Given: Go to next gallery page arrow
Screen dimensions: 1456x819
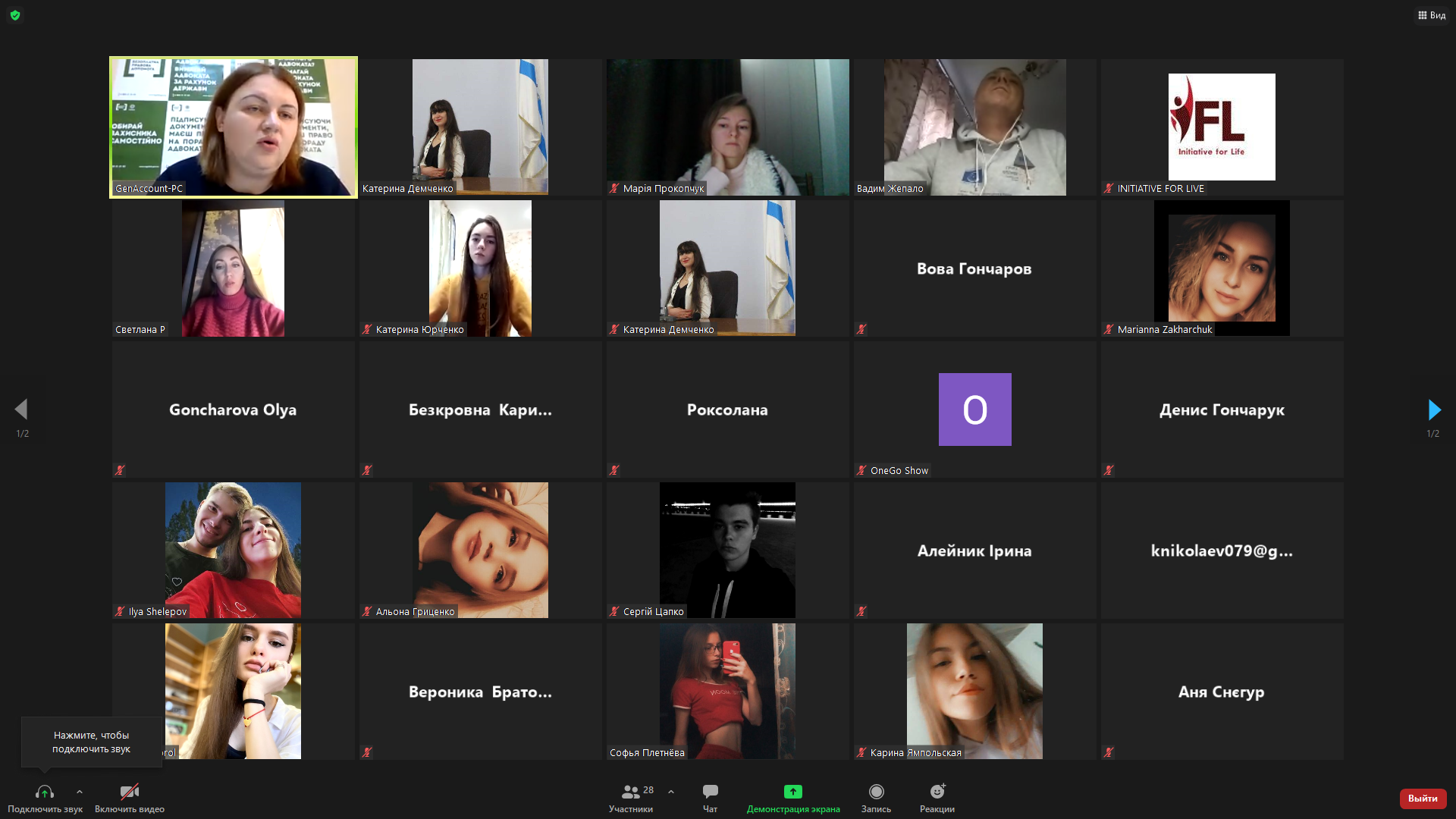Looking at the screenshot, I should [1434, 410].
